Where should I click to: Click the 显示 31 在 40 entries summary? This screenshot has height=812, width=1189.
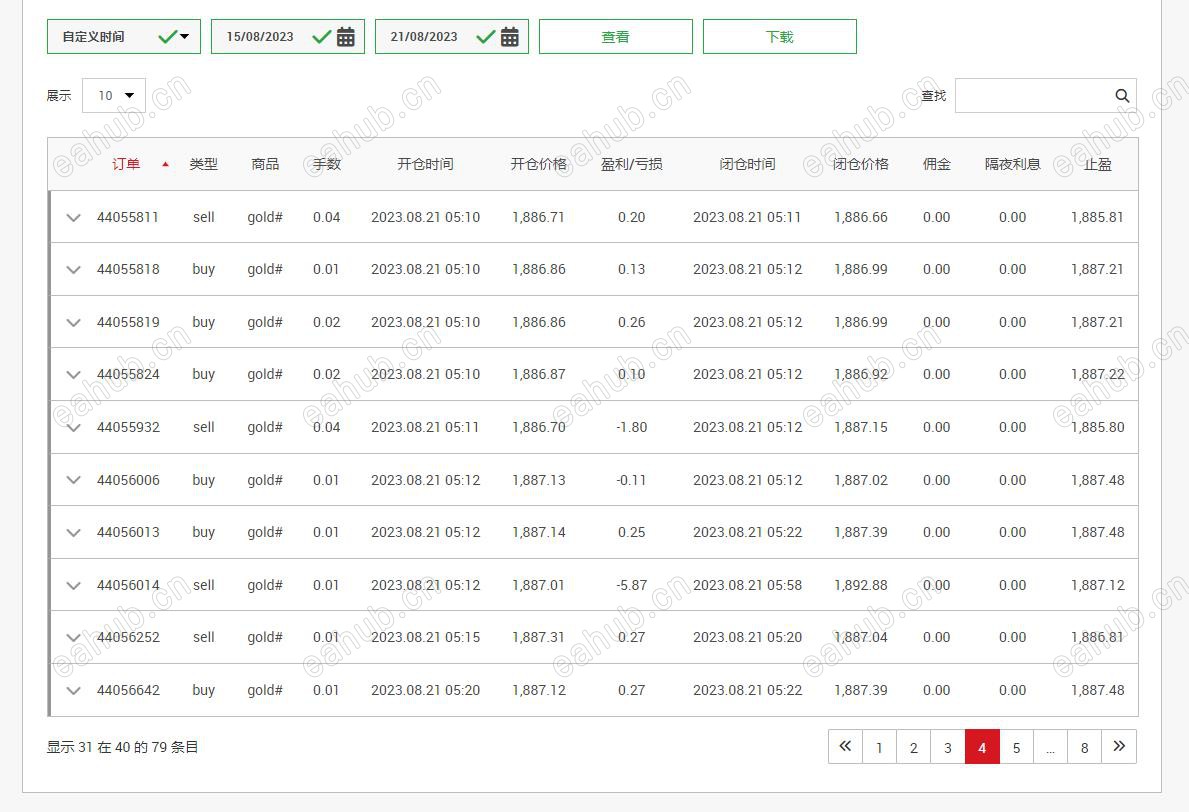[x=122, y=747]
